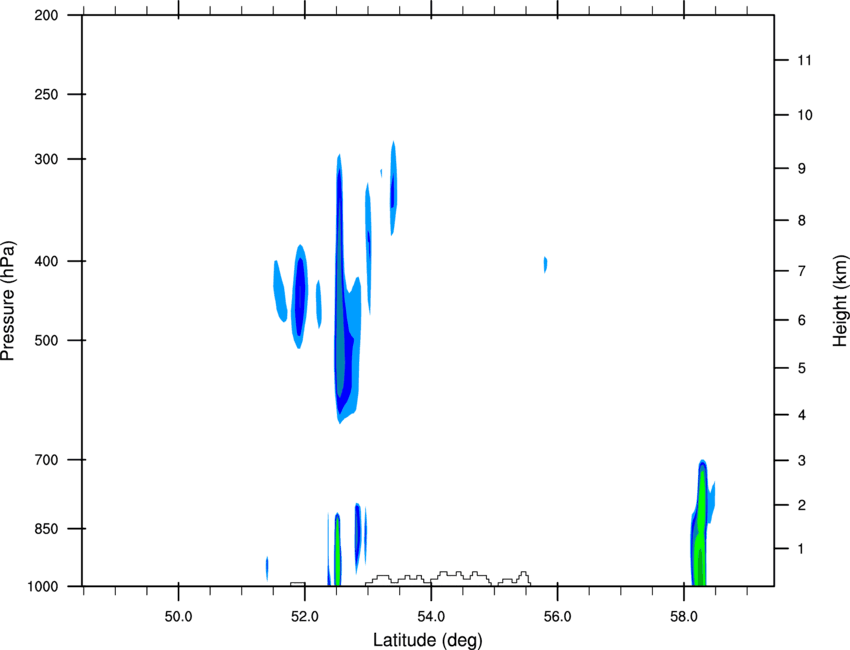Image resolution: width=850 pixels, height=650 pixels.
Task: Click the 58.0 latitude tick label
Action: click(x=684, y=617)
